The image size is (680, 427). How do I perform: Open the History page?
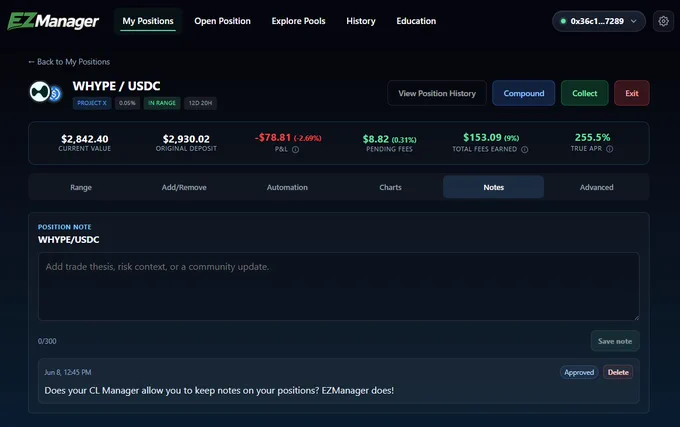(361, 21)
